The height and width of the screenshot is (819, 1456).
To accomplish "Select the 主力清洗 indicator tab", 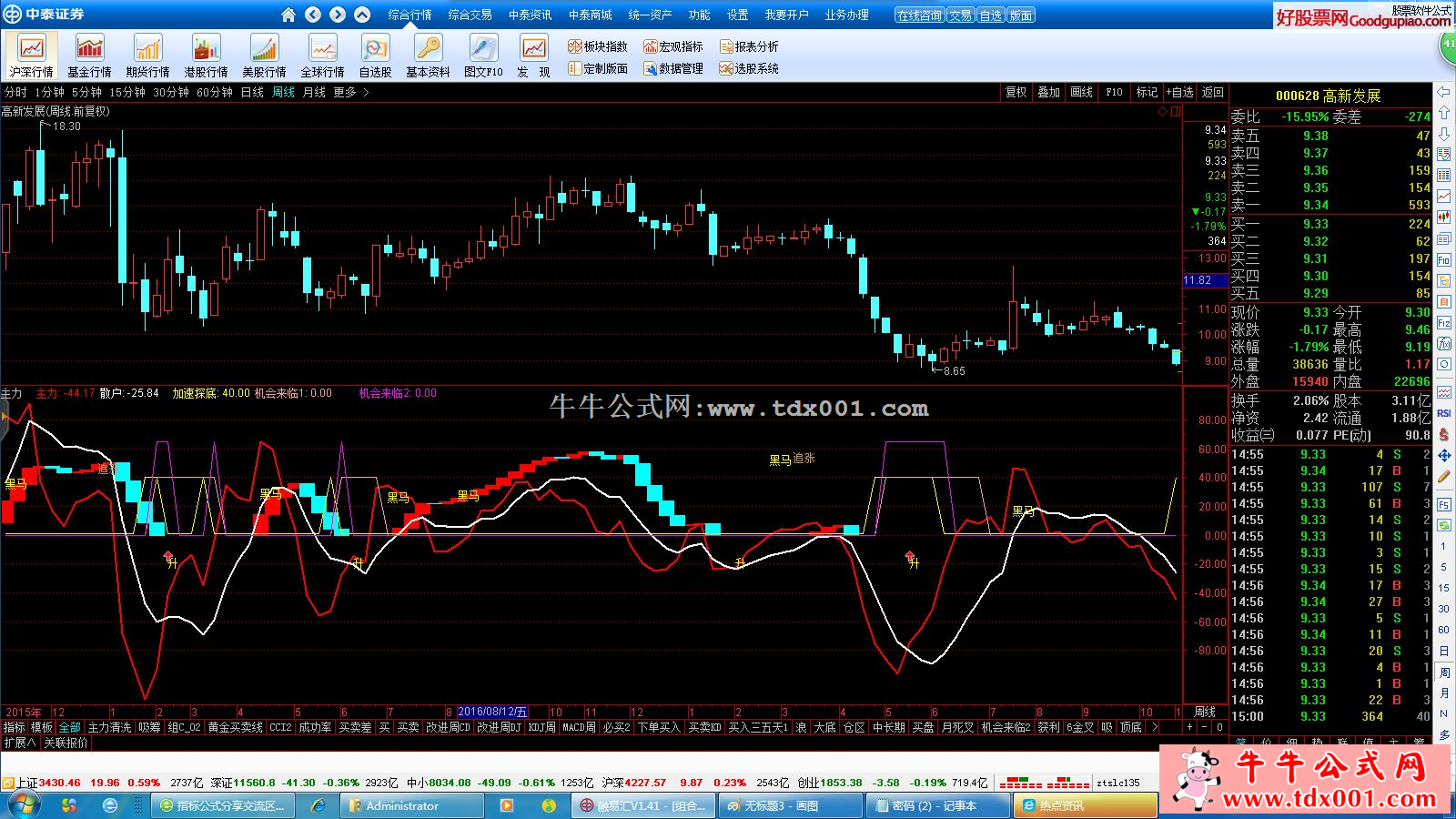I will coord(109,727).
